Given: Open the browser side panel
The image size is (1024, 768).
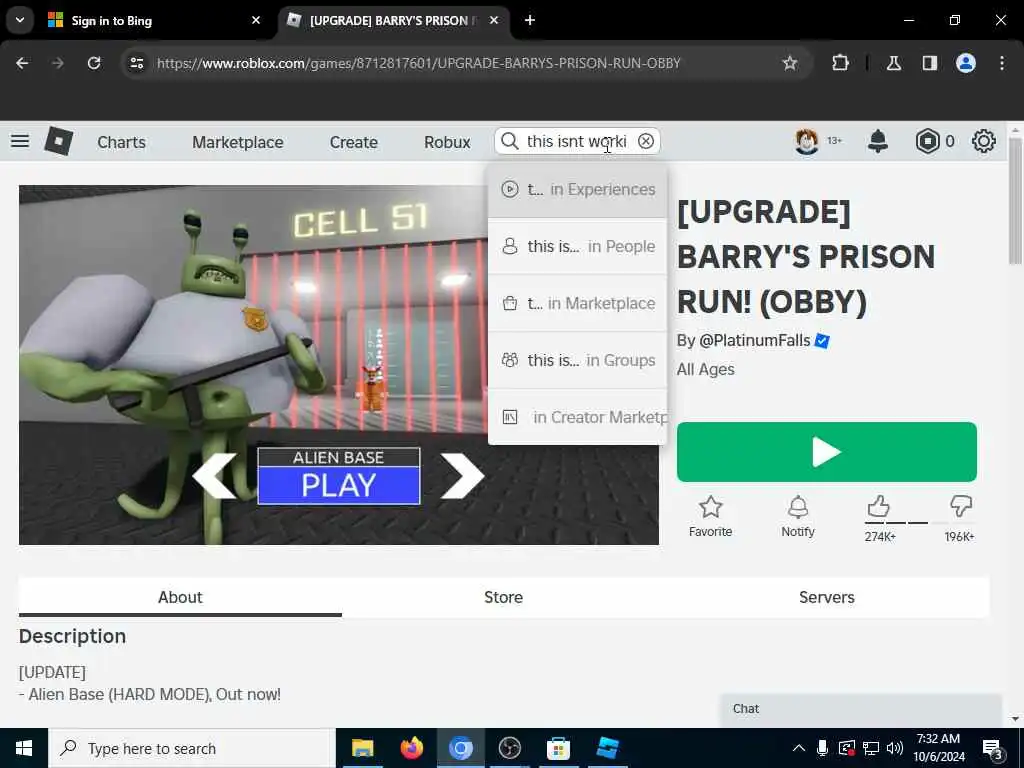Looking at the screenshot, I should (x=930, y=63).
